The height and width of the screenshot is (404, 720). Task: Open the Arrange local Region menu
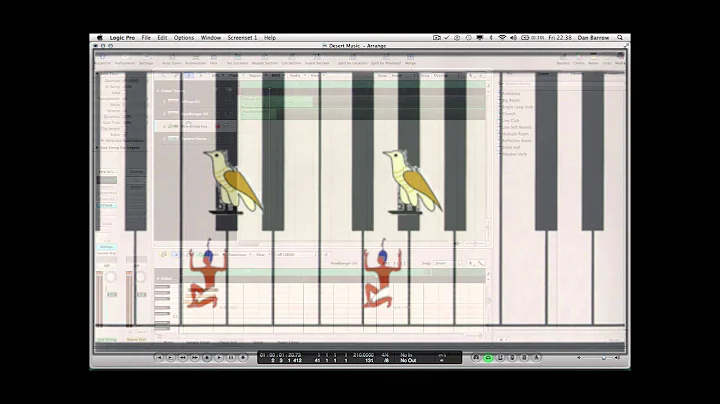(x=256, y=75)
